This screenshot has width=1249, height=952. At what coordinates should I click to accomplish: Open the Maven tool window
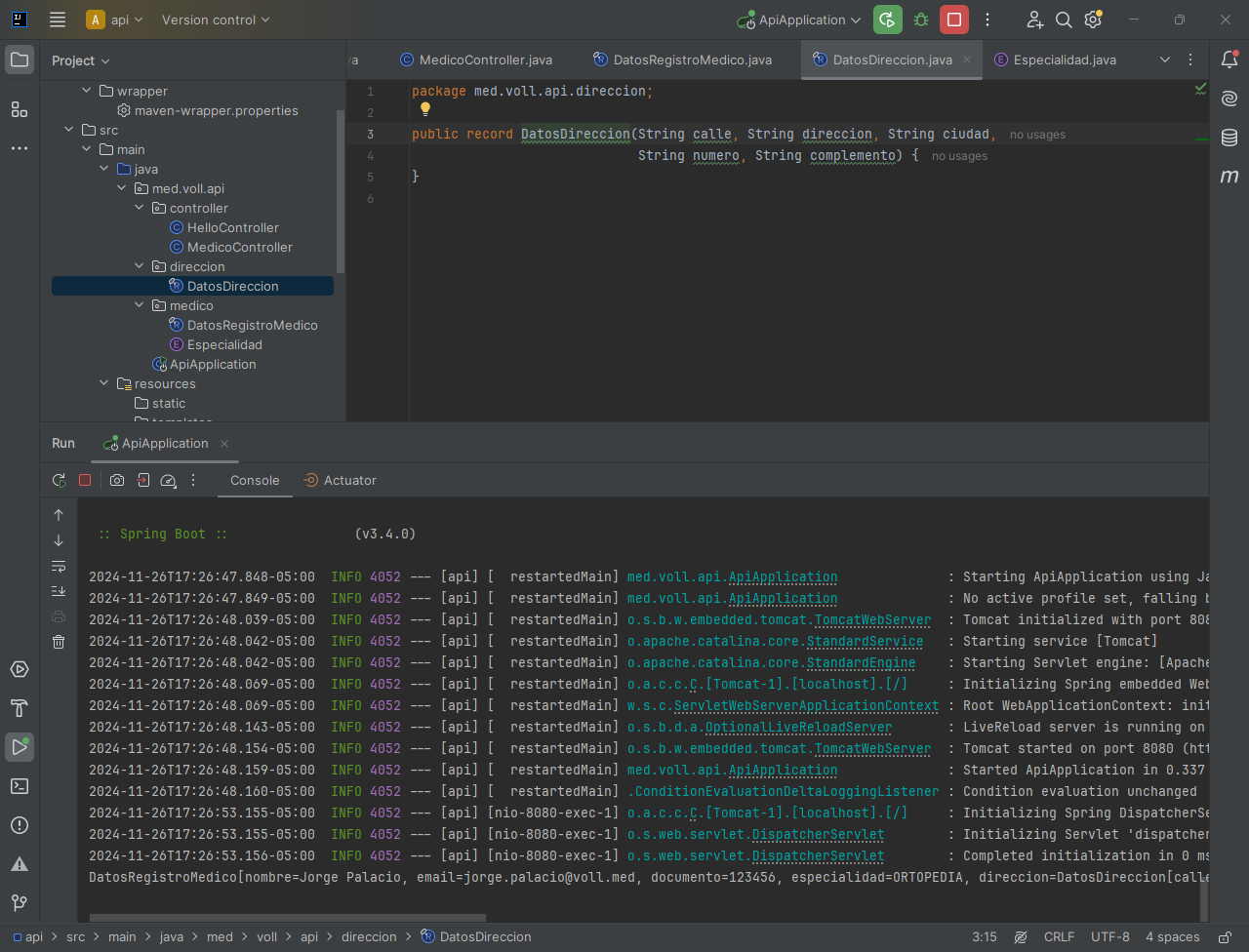pyautogui.click(x=1229, y=177)
